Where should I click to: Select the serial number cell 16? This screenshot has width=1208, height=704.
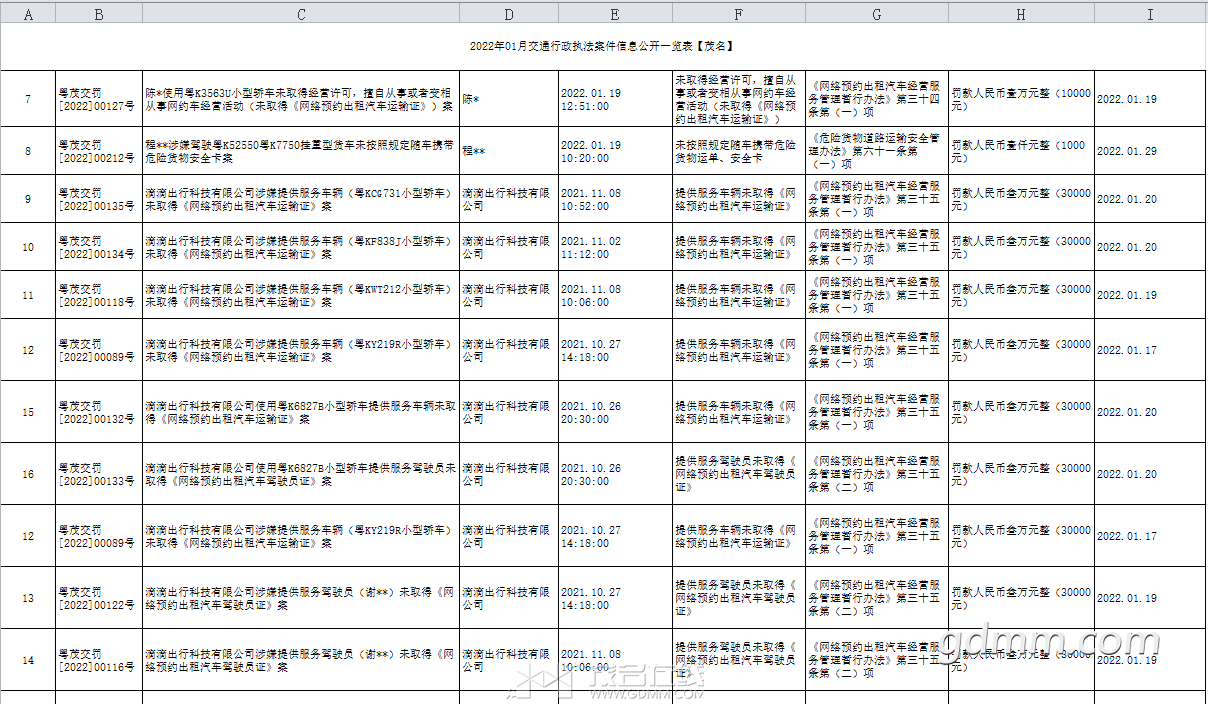28,474
